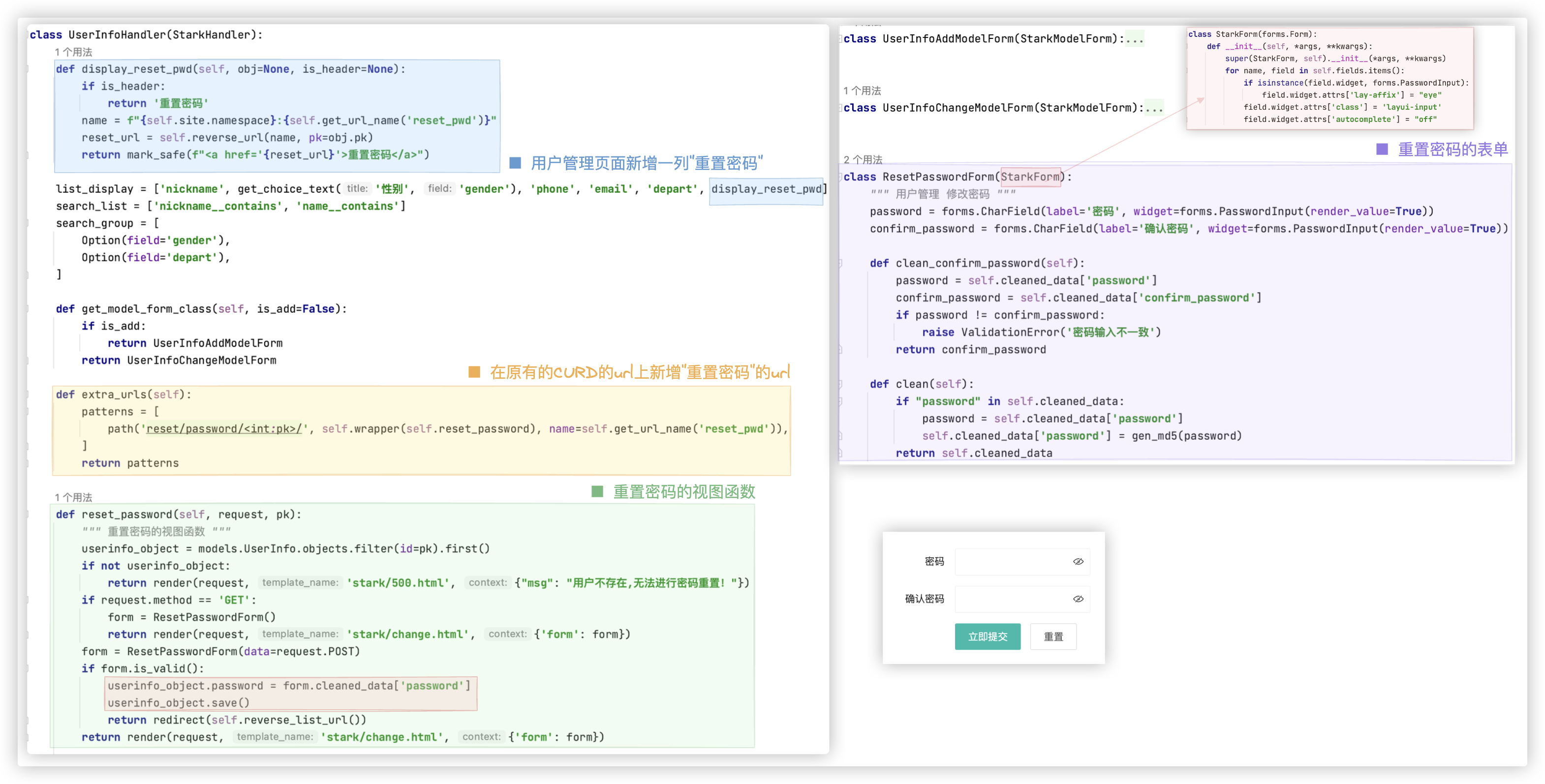Click highlighted StarkForm base class reference
This screenshot has width=1545, height=784.
pos(1030,177)
